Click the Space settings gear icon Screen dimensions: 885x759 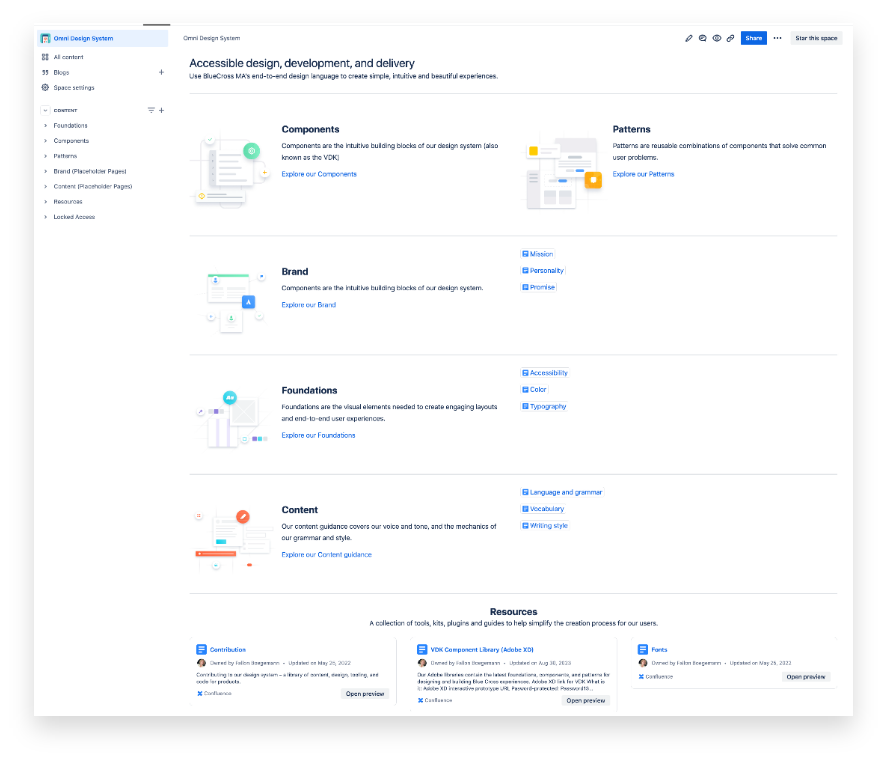pyautogui.click(x=45, y=87)
